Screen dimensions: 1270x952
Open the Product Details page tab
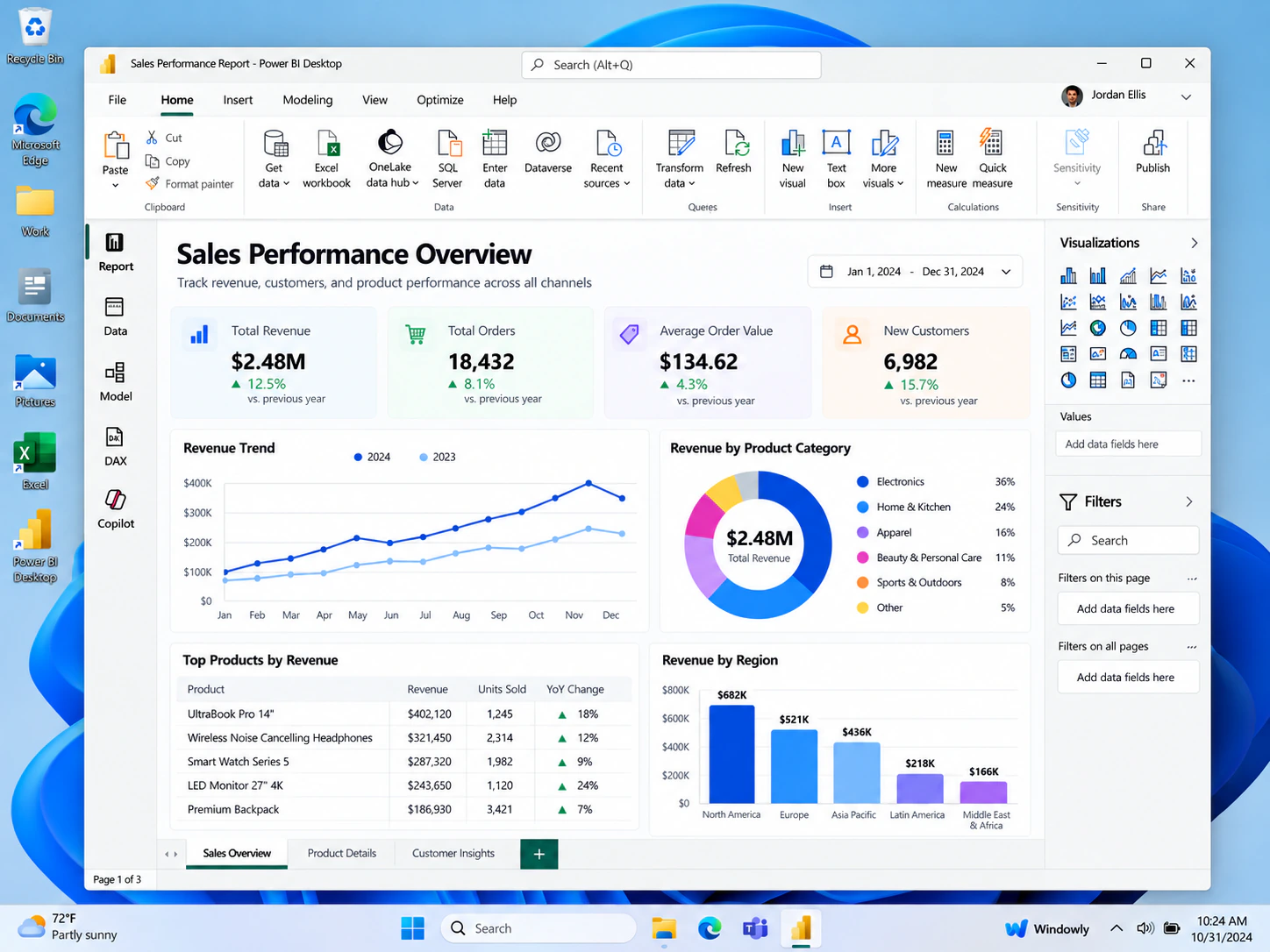coord(342,853)
